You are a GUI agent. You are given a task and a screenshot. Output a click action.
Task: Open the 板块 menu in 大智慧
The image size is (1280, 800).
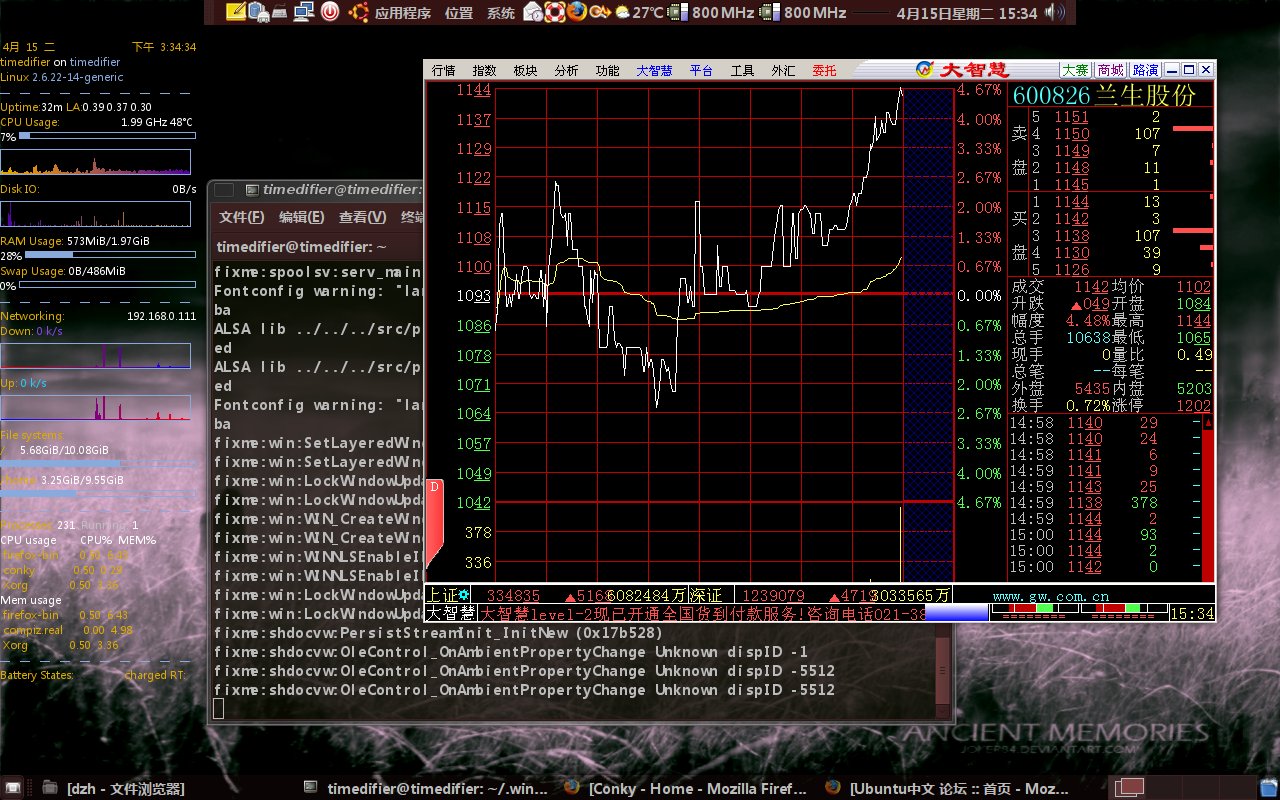525,70
